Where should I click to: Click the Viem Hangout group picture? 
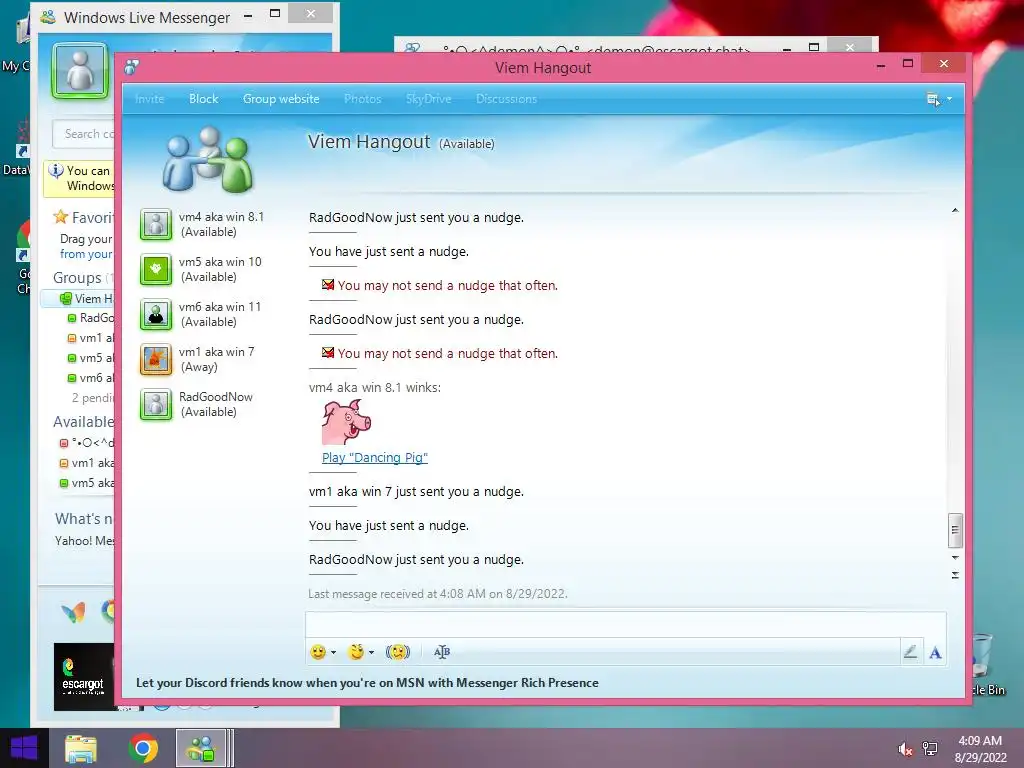[x=208, y=160]
